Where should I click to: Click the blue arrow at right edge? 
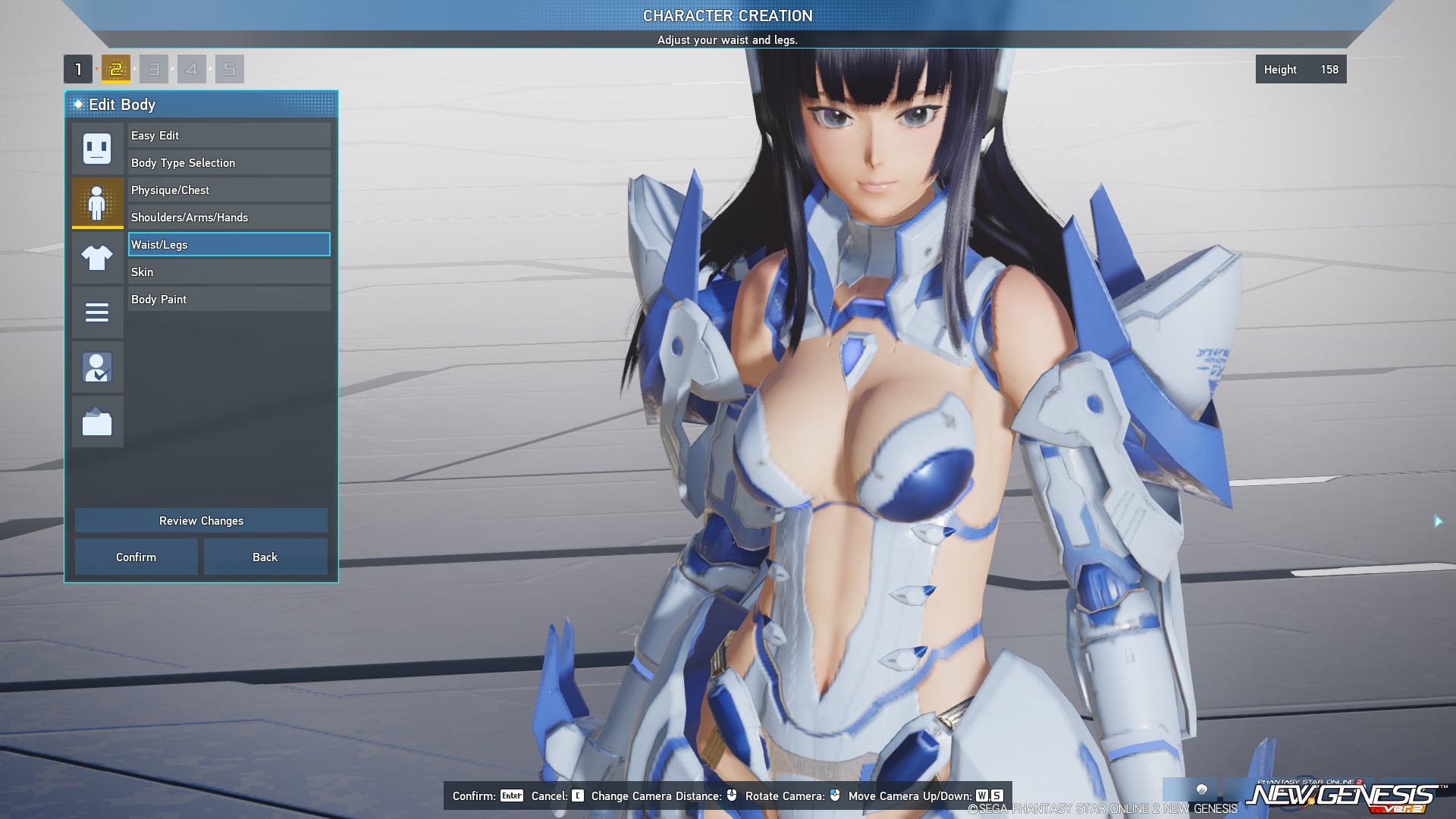click(1438, 521)
